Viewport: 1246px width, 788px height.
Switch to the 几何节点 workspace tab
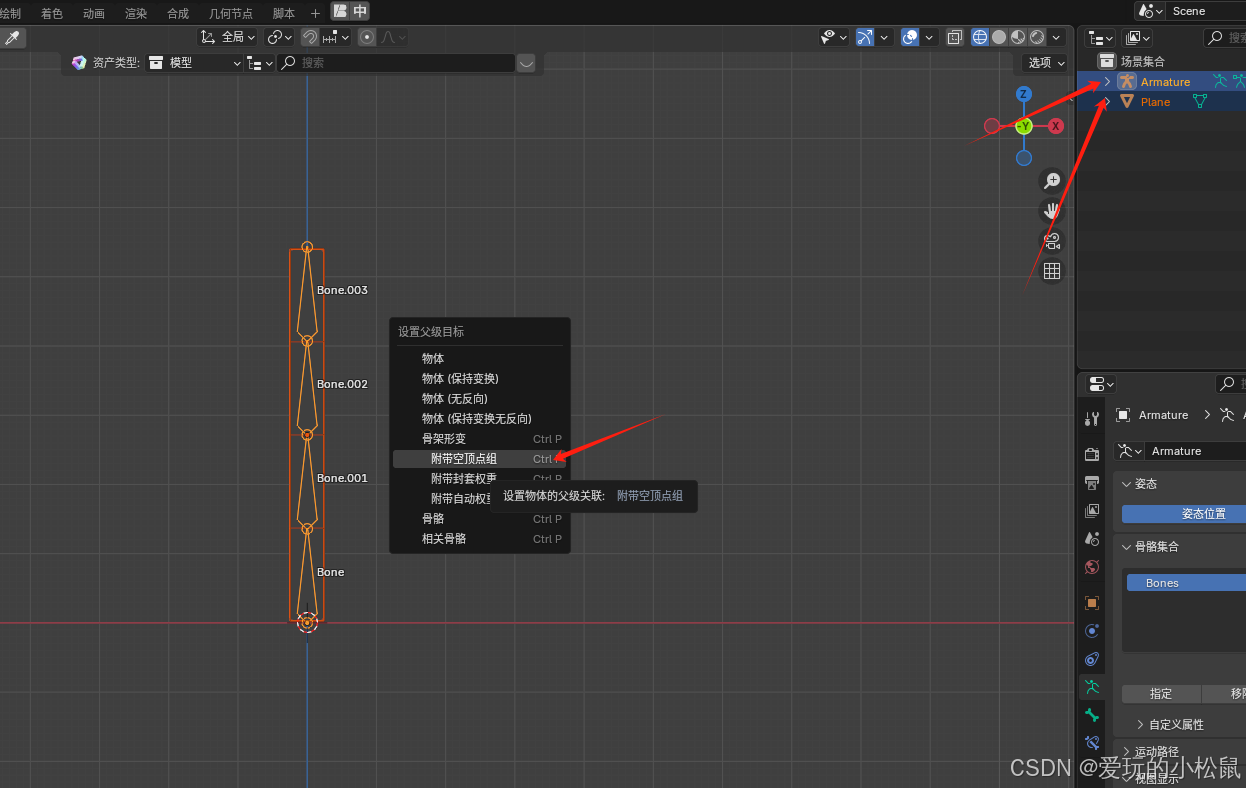(x=231, y=13)
